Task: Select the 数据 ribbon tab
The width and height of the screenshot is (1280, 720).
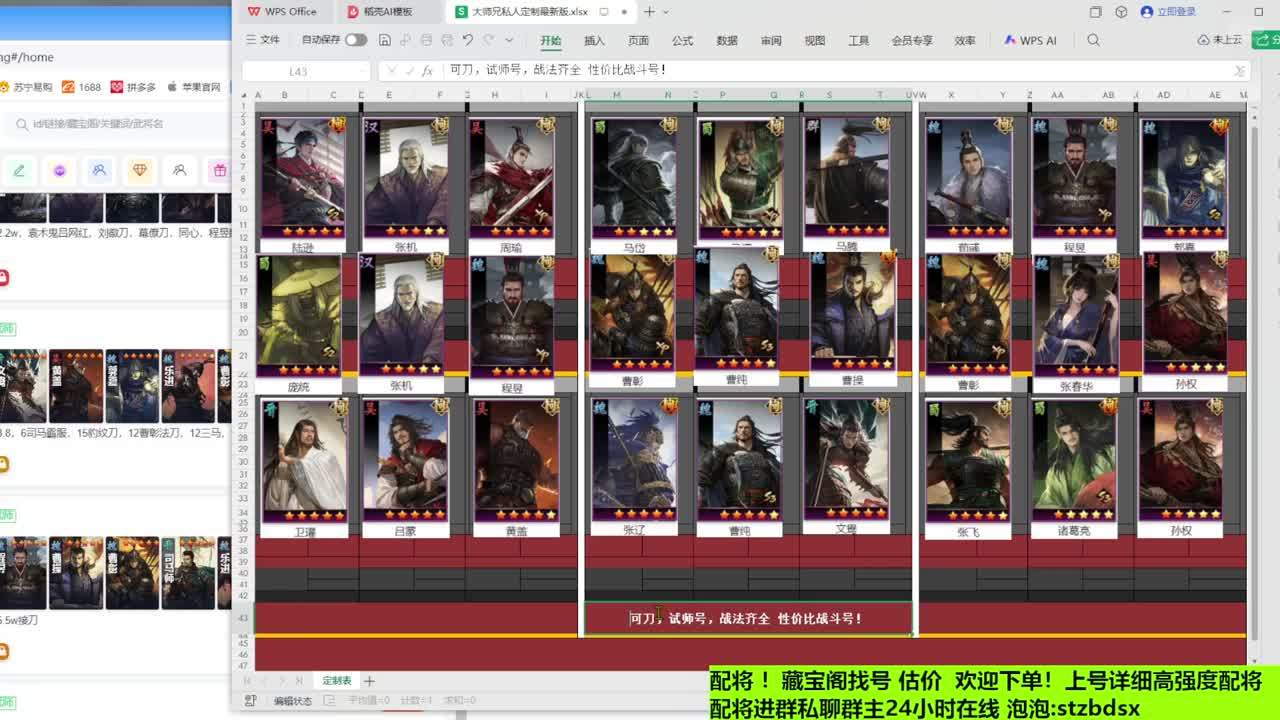Action: click(727, 41)
